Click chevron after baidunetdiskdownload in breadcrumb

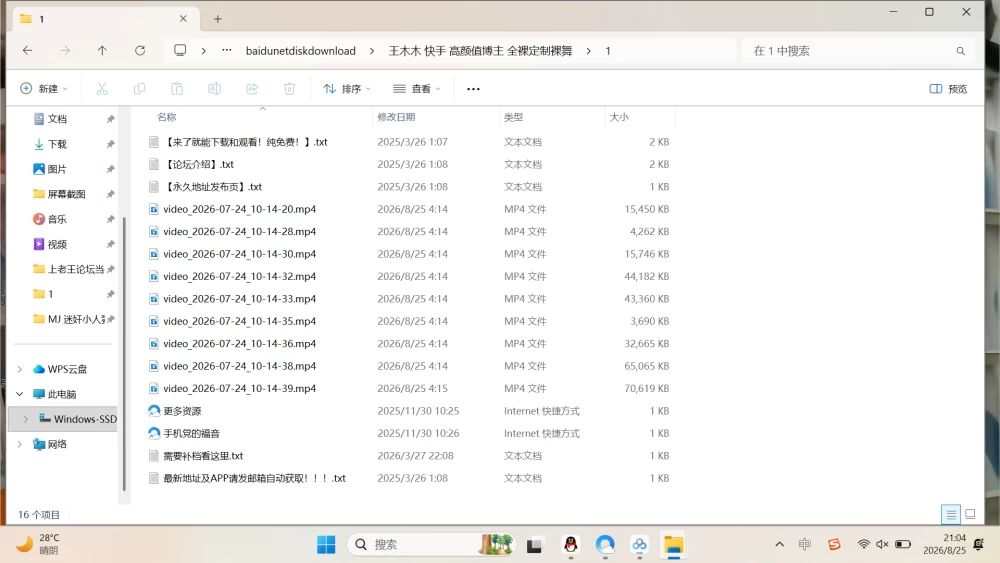tap(372, 51)
